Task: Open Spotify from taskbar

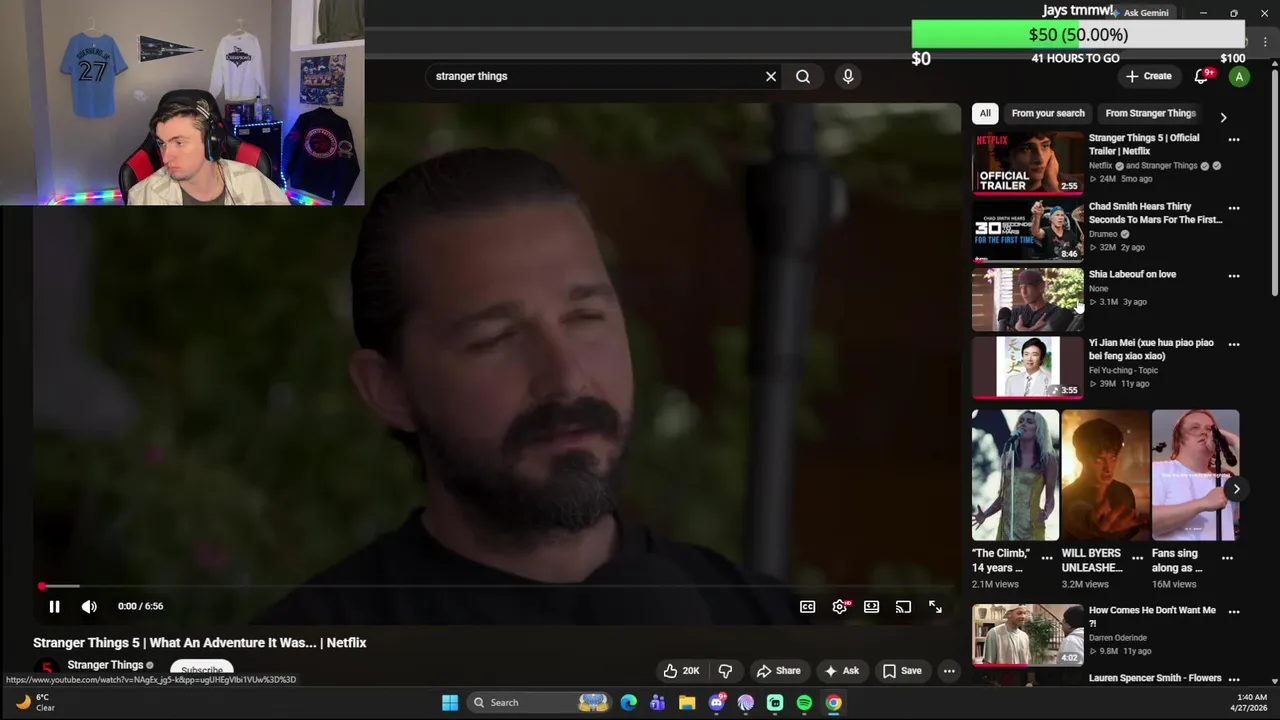Action: 804,703
